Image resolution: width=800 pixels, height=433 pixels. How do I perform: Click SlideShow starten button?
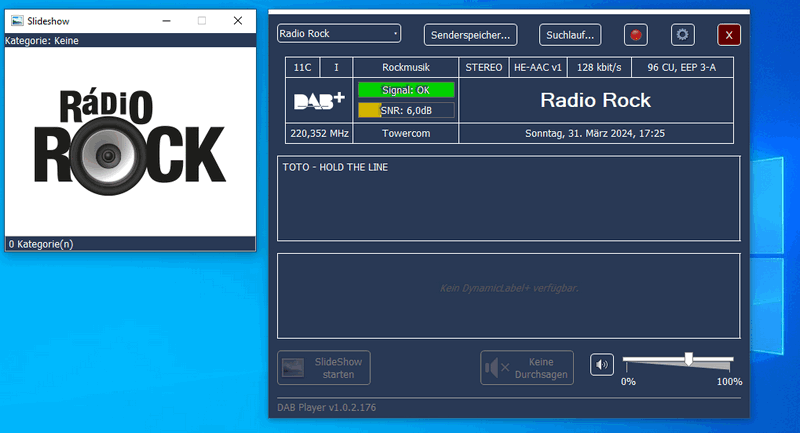[x=324, y=368]
